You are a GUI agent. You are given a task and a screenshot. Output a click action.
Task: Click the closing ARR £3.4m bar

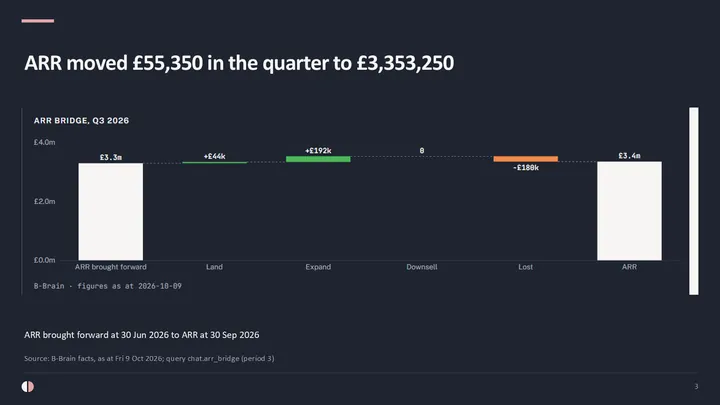point(630,211)
